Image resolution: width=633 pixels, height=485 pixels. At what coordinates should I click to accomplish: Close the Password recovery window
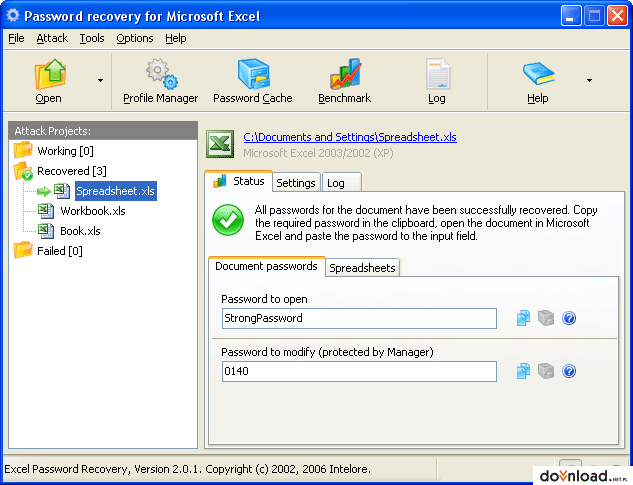point(617,16)
